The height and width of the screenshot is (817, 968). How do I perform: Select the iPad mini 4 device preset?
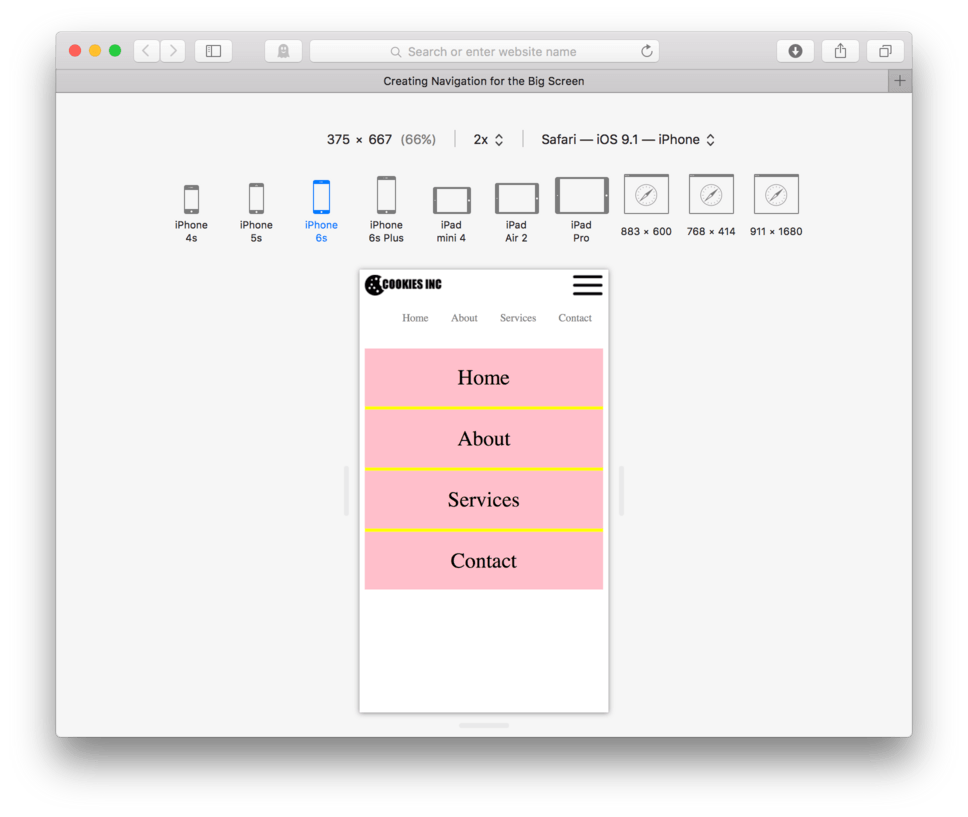pos(451,214)
